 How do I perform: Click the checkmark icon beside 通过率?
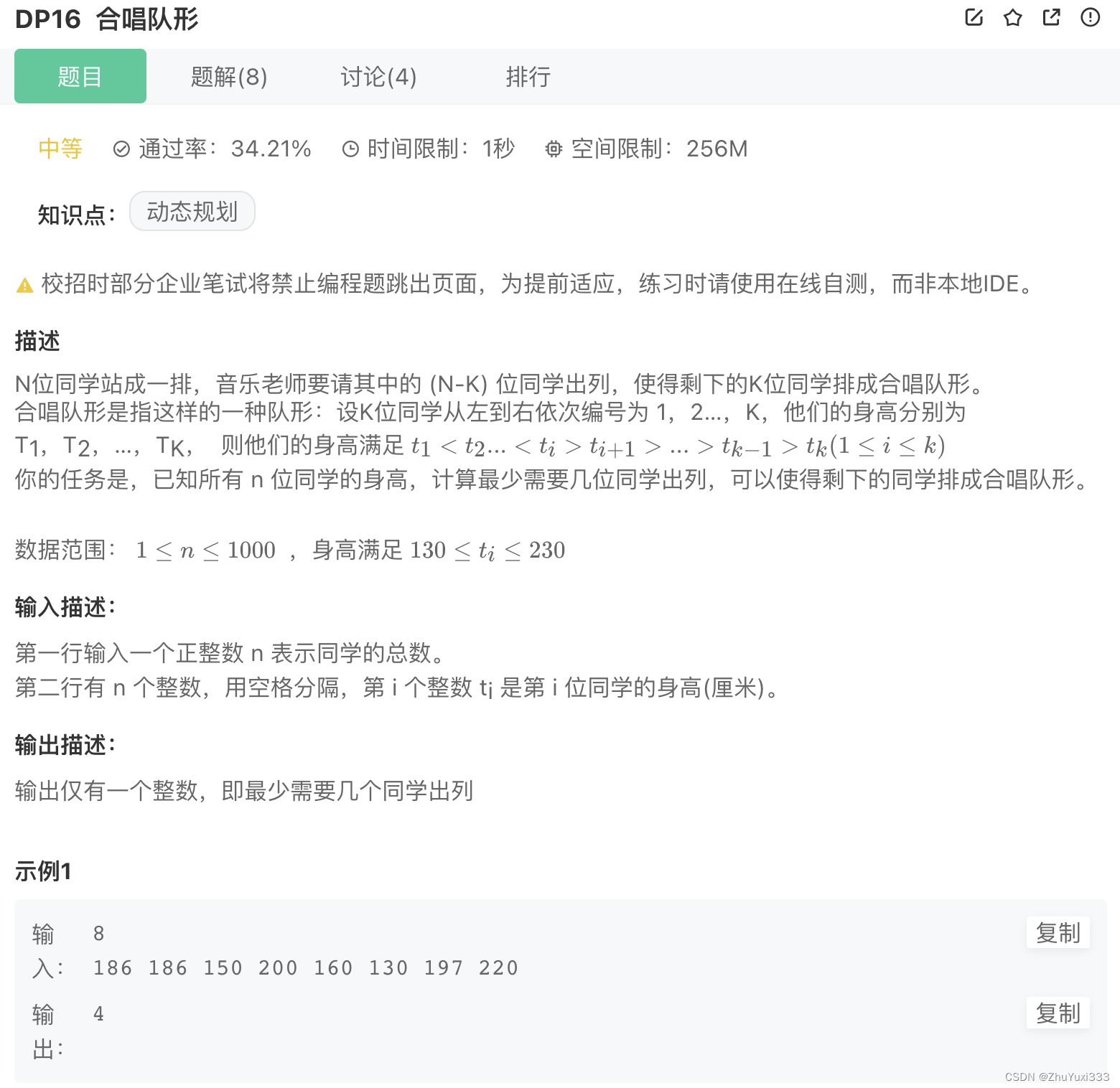(x=121, y=149)
